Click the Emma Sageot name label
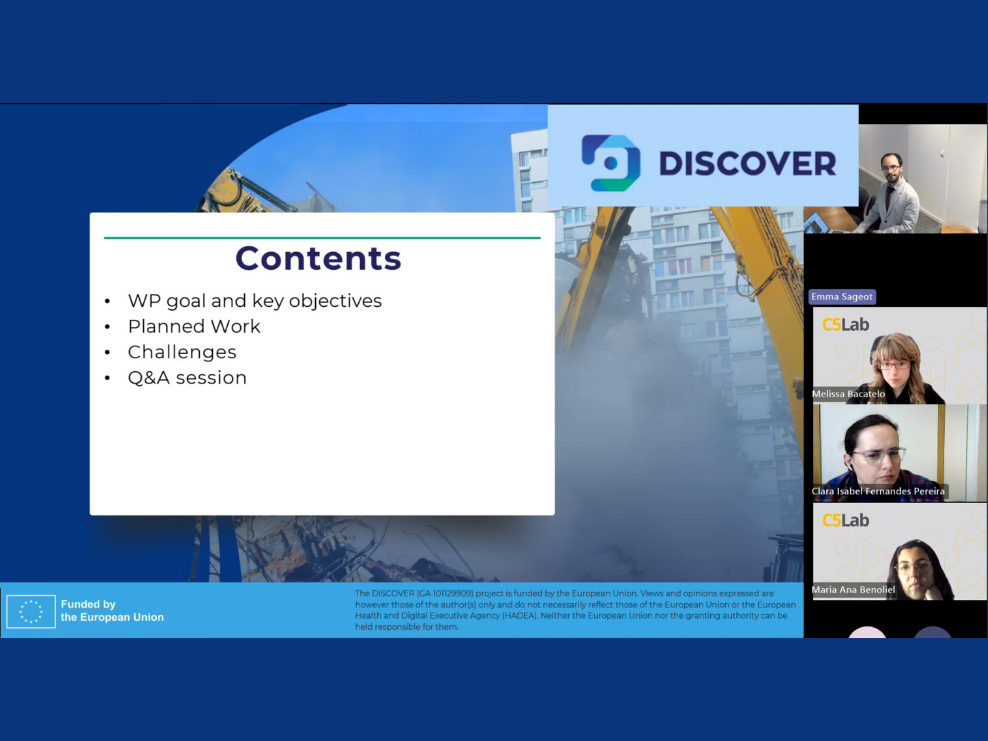The image size is (988, 741). [842, 296]
